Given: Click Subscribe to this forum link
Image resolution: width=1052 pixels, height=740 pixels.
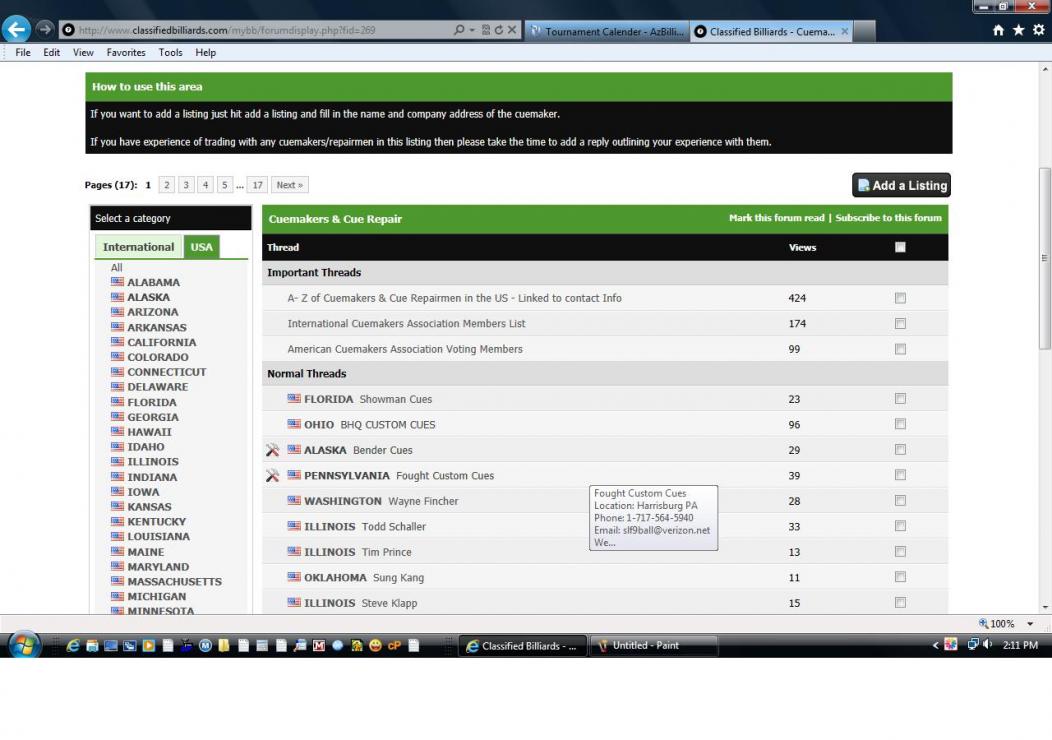Looking at the screenshot, I should pos(888,218).
